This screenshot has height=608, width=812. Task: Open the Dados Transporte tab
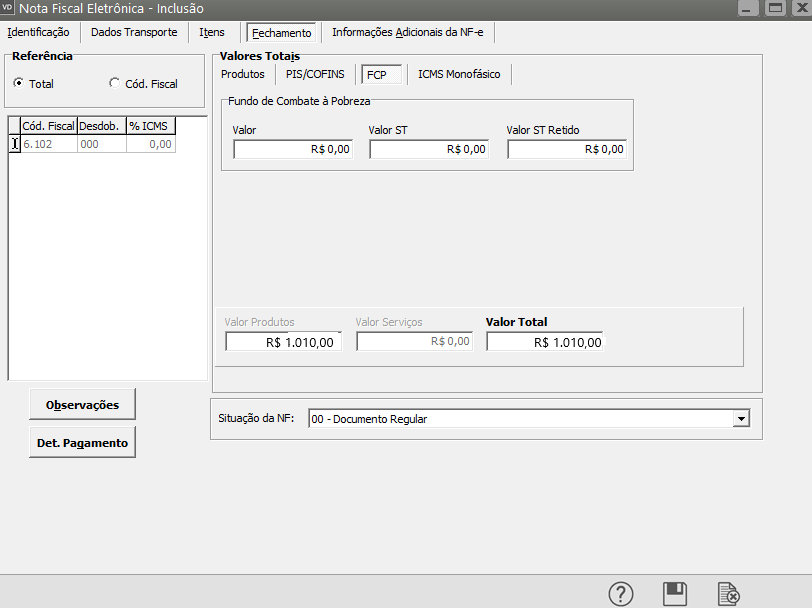(x=134, y=32)
